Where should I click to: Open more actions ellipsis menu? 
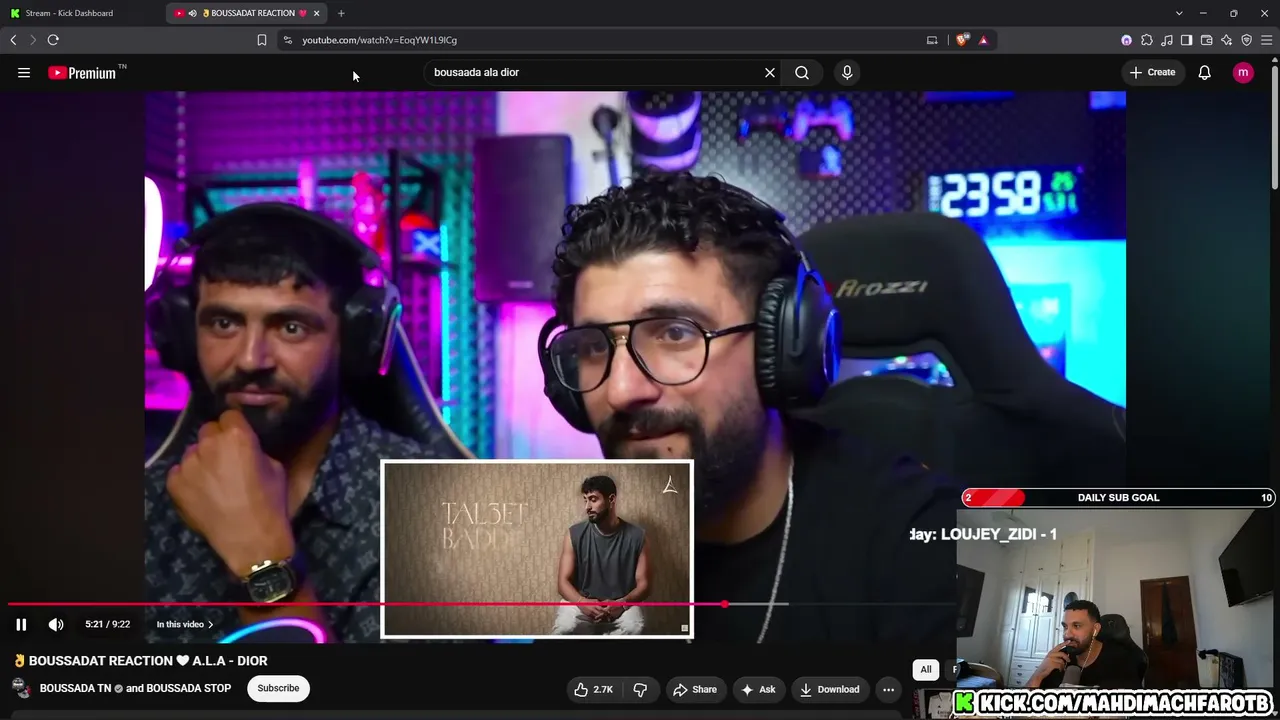point(888,689)
